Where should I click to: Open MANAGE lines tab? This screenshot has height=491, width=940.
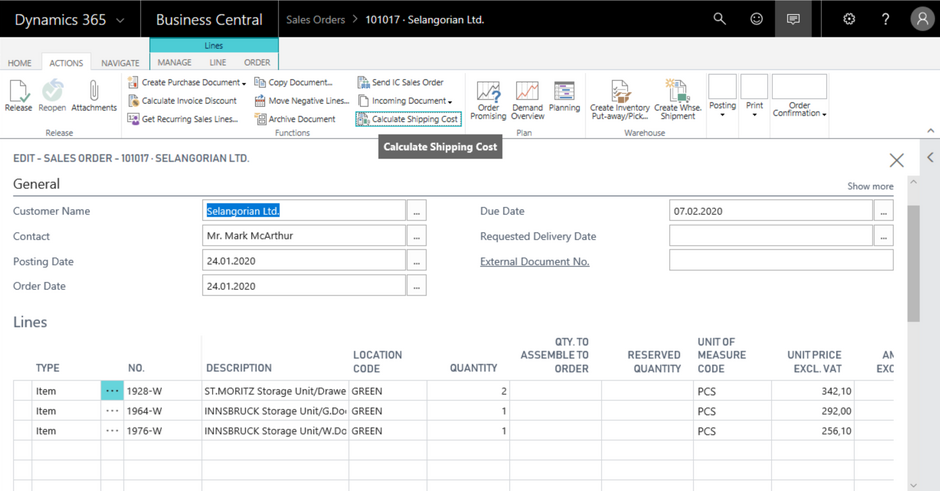coord(174,62)
